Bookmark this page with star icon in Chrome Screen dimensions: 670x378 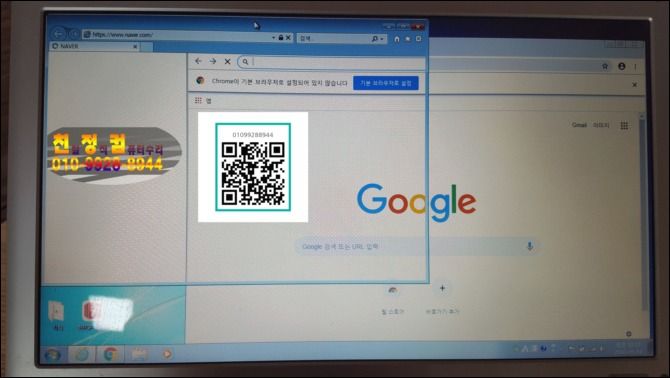(x=605, y=66)
